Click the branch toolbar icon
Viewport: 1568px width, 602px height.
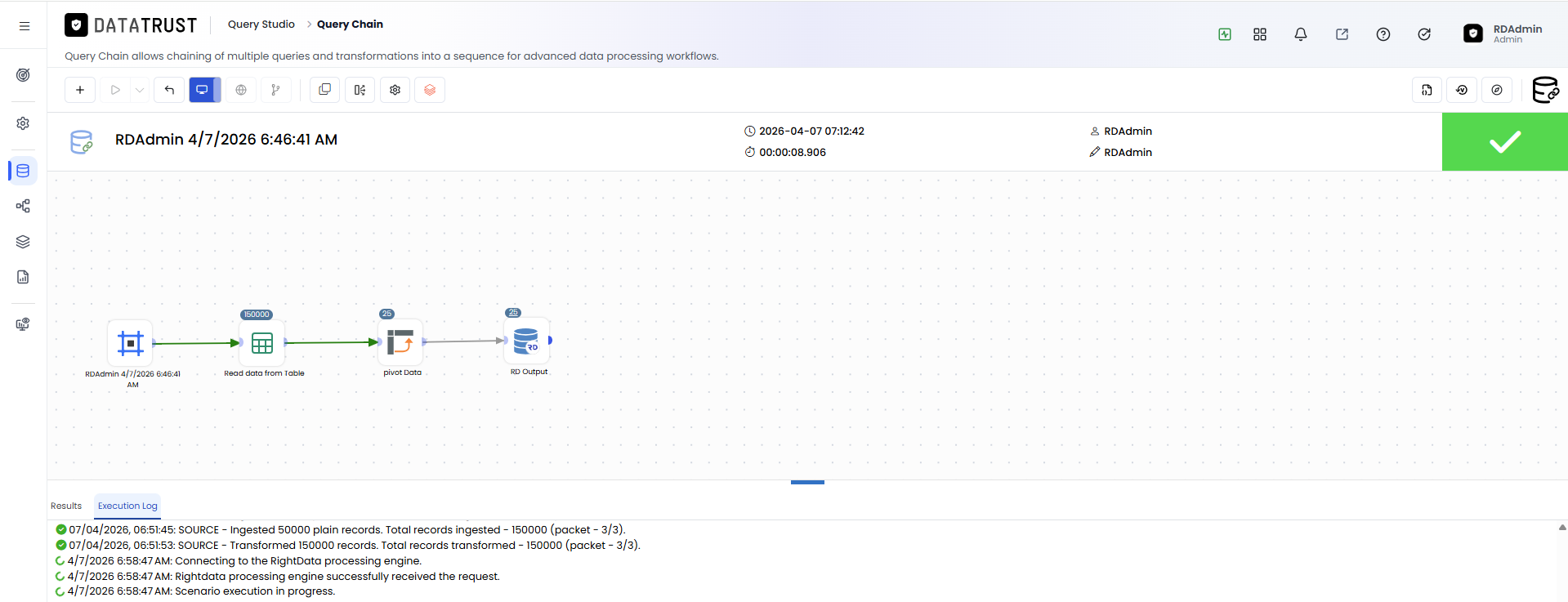(276, 90)
